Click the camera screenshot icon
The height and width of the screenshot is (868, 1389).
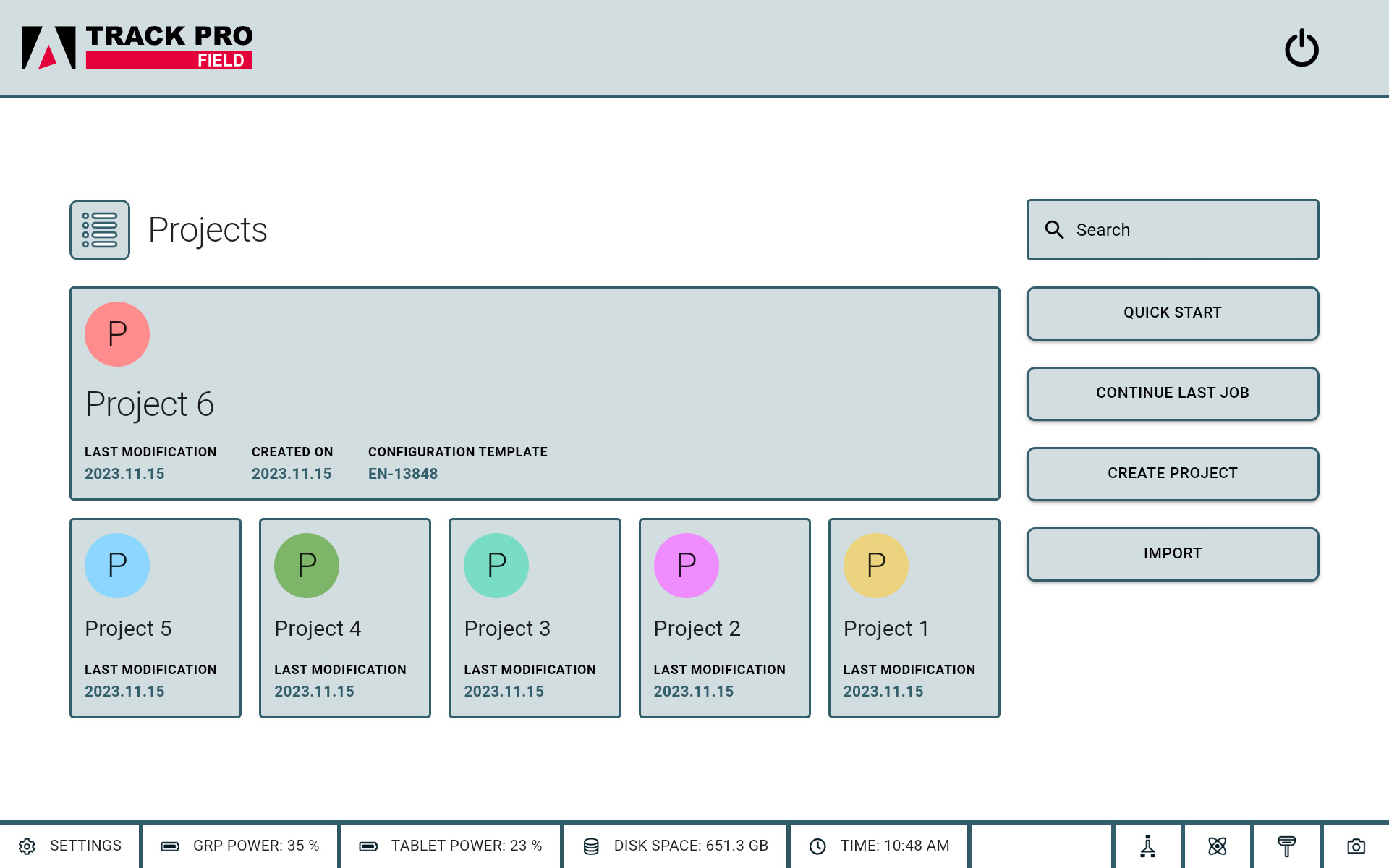1356,846
